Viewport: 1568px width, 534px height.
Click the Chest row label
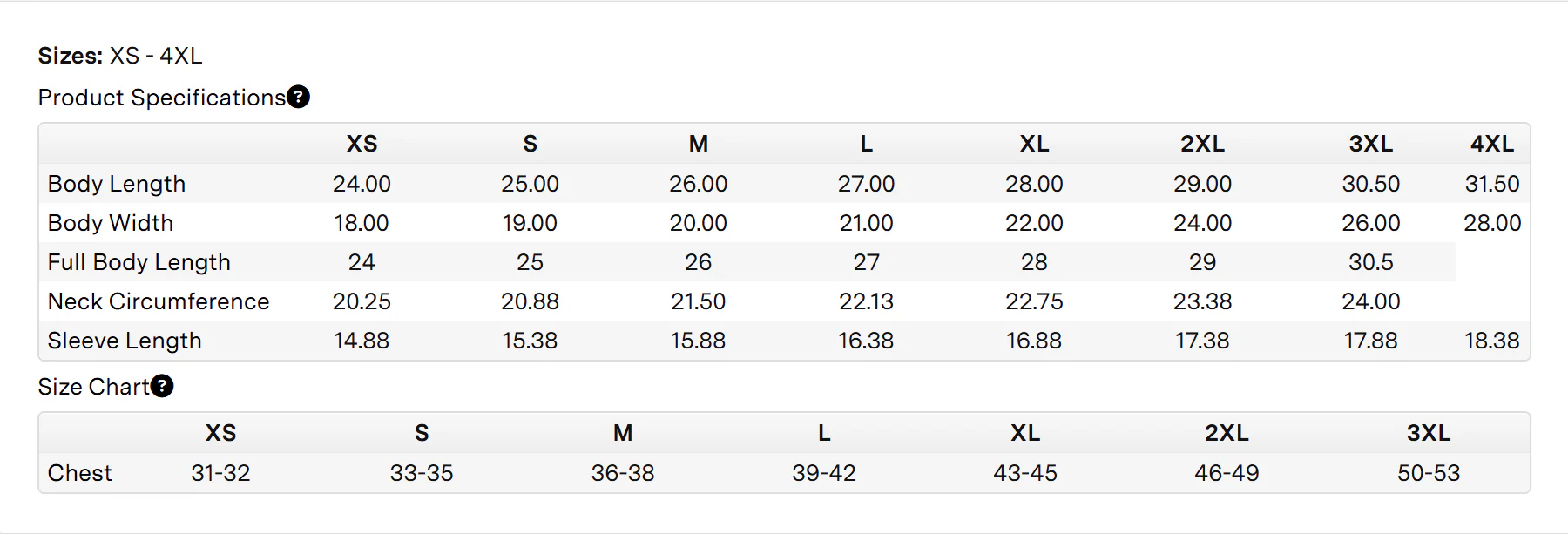[80, 473]
